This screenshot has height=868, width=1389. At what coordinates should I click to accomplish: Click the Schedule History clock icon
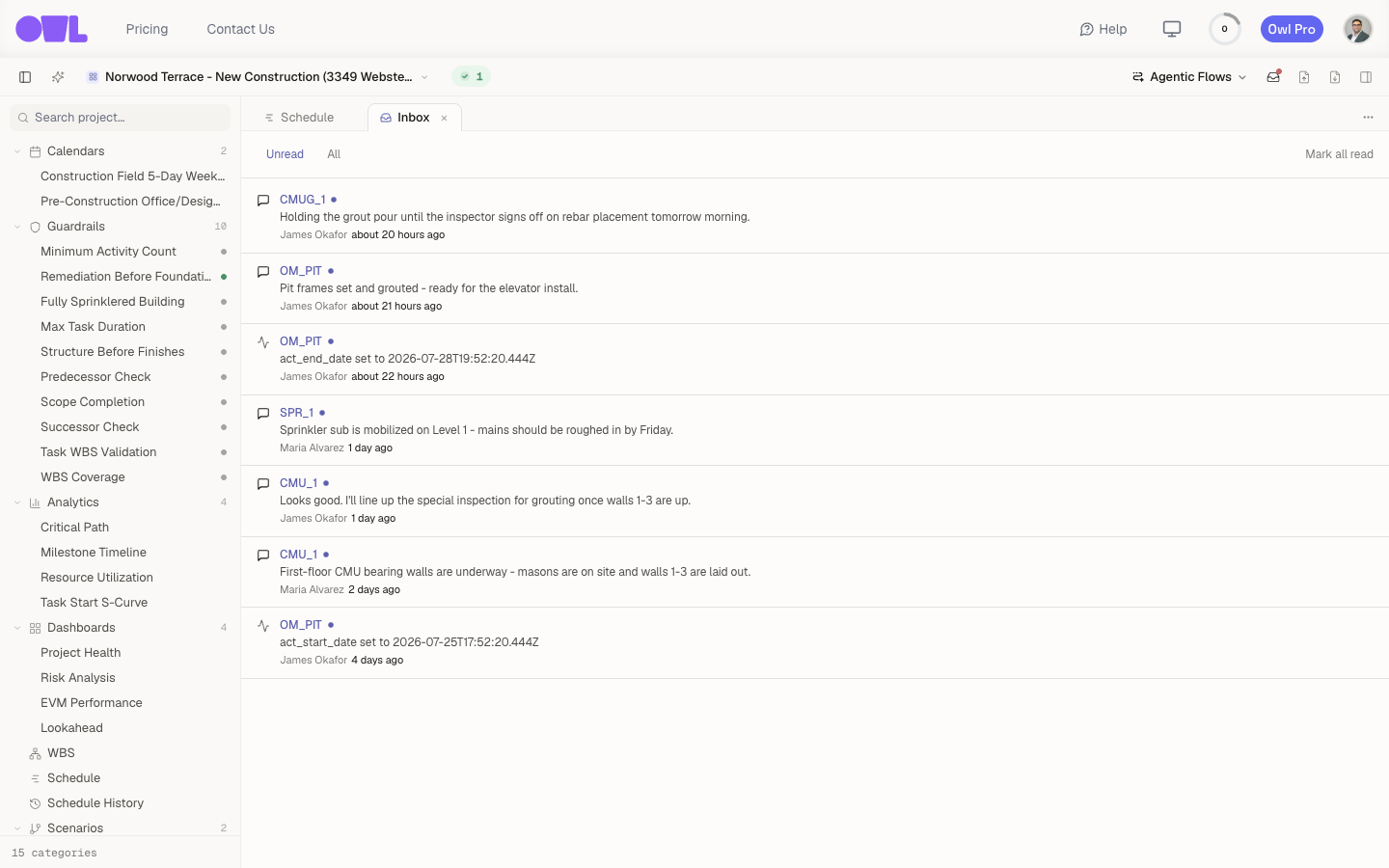point(35,803)
